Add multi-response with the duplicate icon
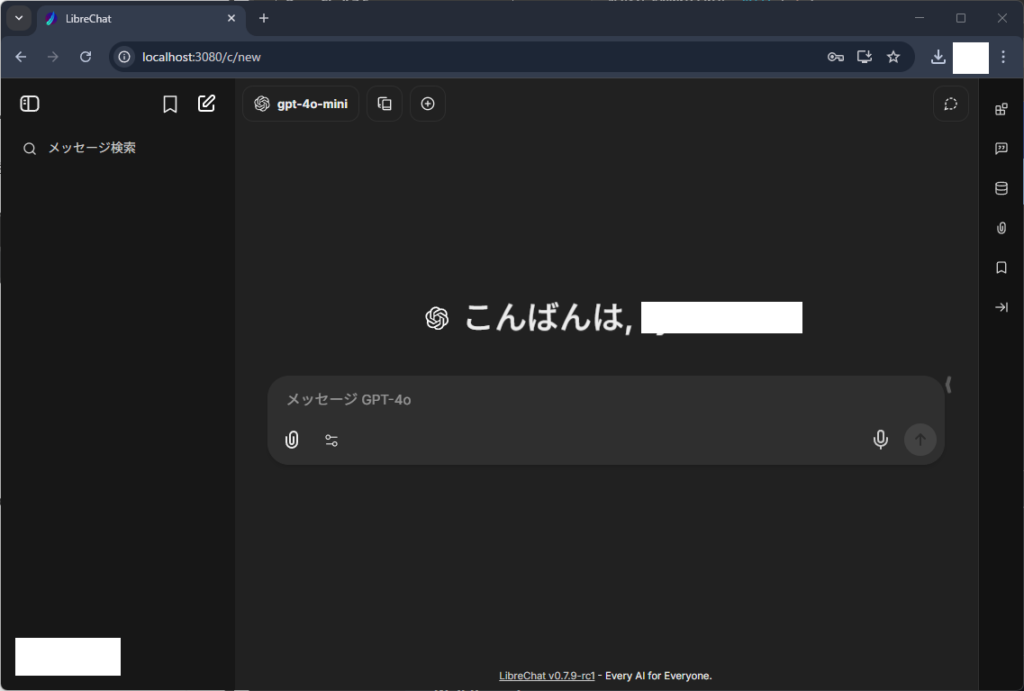Screen dimensions: 1024x691 click(384, 103)
